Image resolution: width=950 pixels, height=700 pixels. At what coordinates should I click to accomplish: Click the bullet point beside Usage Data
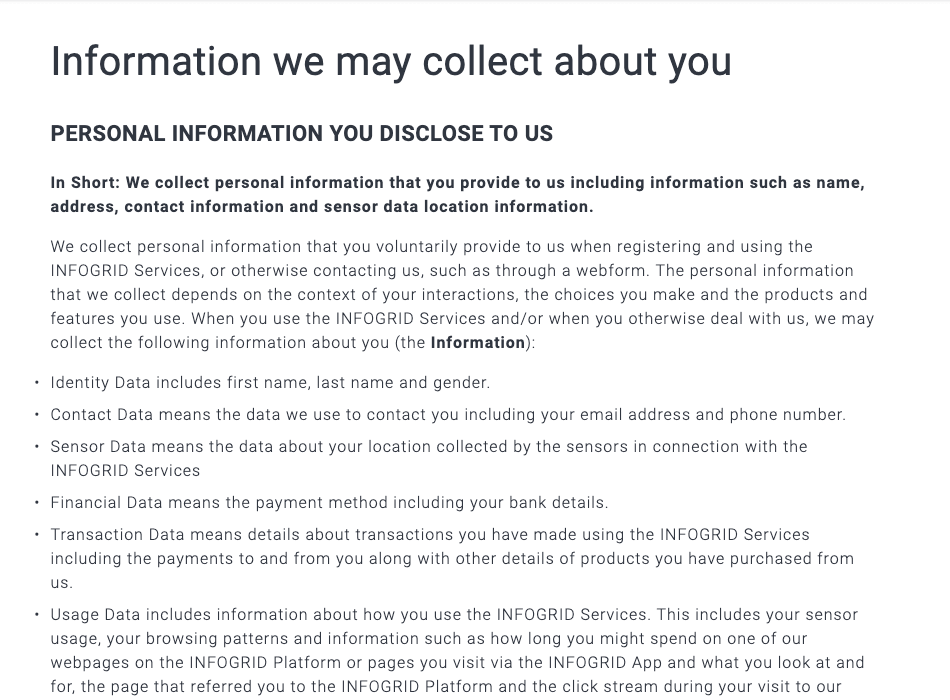click(37, 615)
